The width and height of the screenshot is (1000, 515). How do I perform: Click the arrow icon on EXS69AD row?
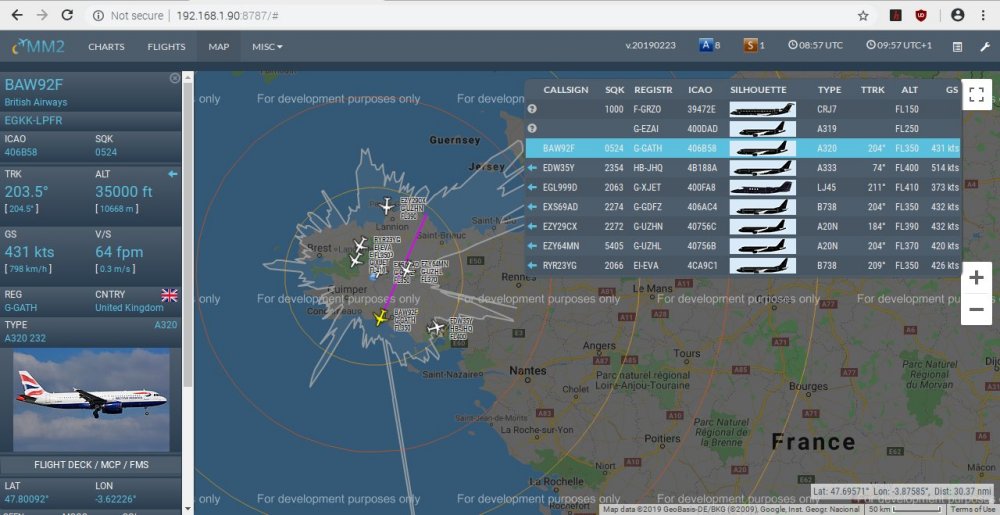(x=532, y=207)
